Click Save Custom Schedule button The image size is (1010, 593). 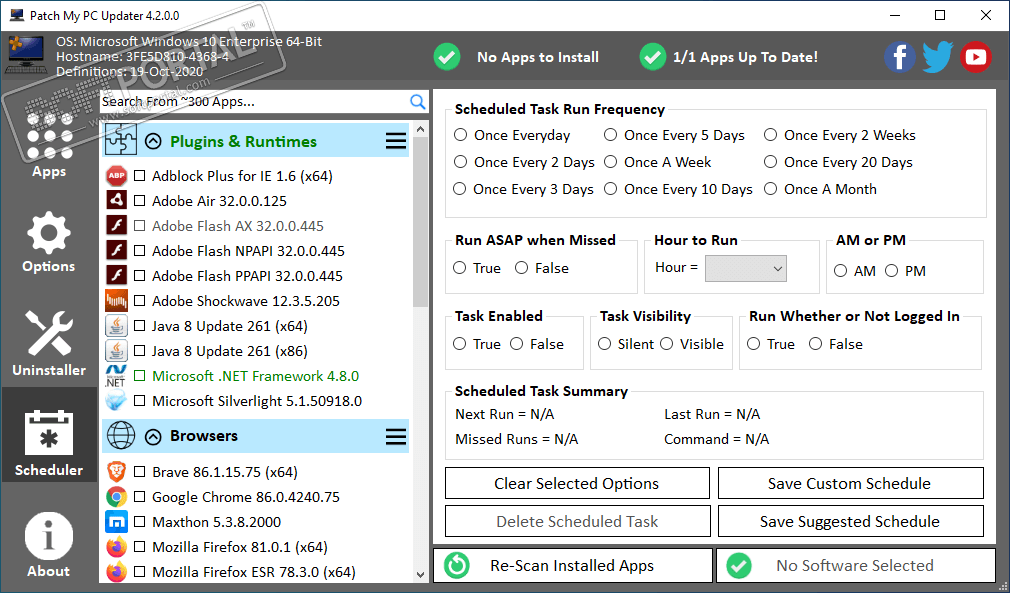[850, 484]
